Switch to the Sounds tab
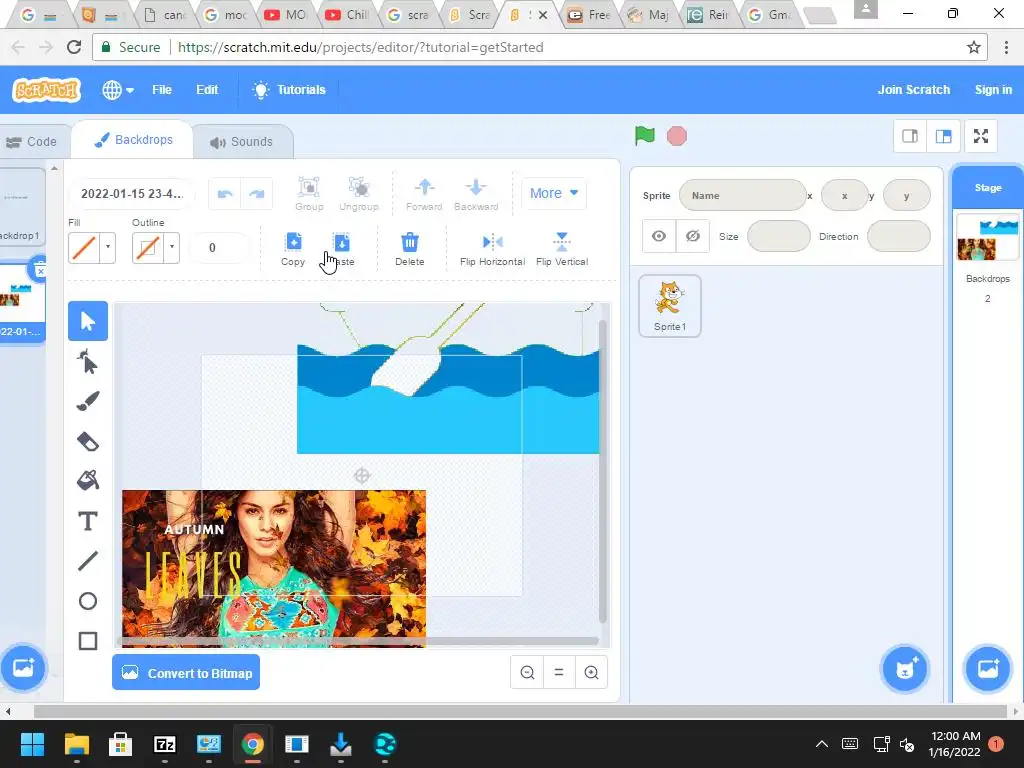 (242, 142)
